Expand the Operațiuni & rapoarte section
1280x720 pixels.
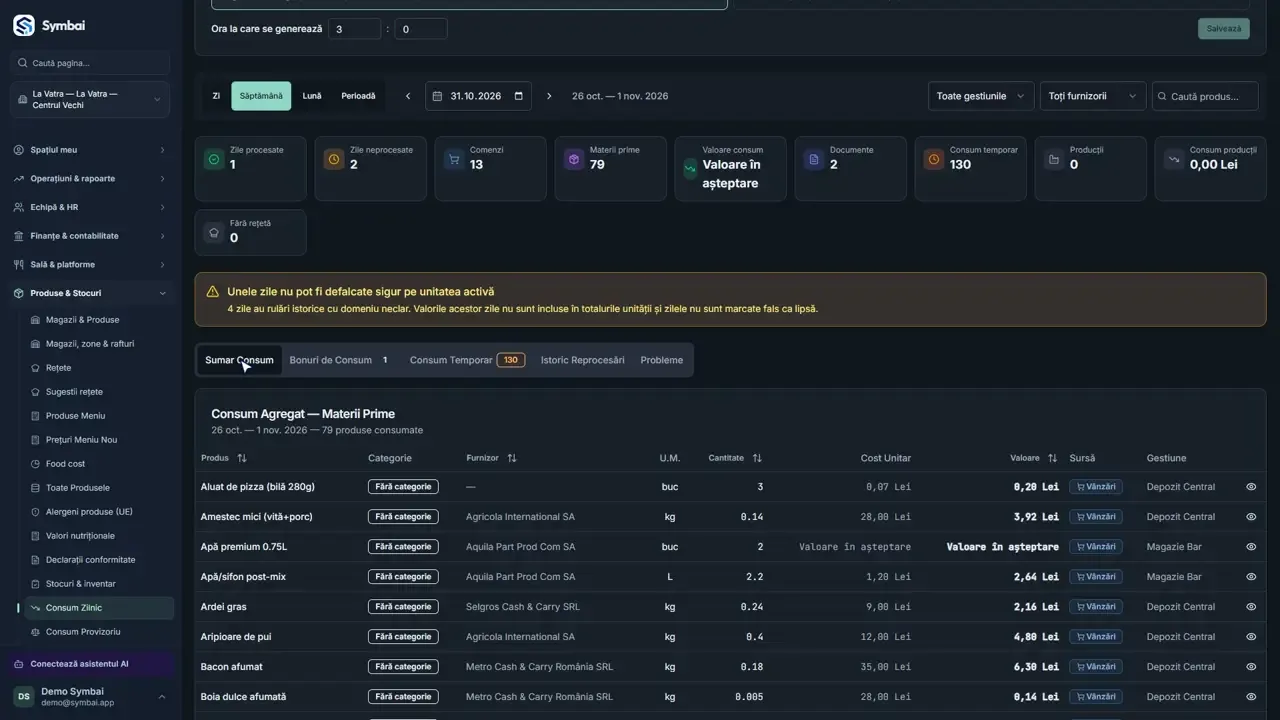[90, 179]
